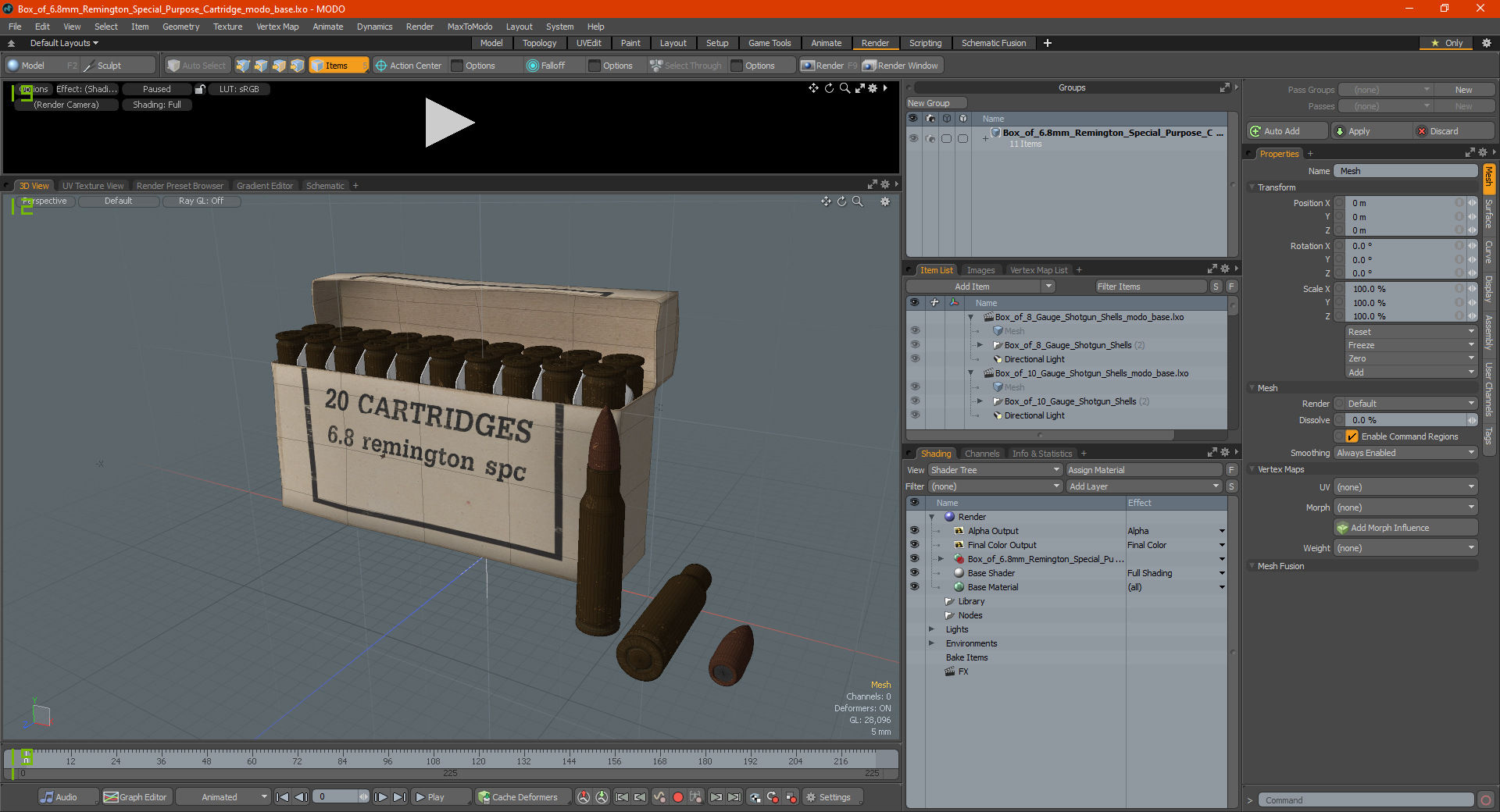
Task: Click the pan view icon in 3D viewport
Action: (x=826, y=201)
